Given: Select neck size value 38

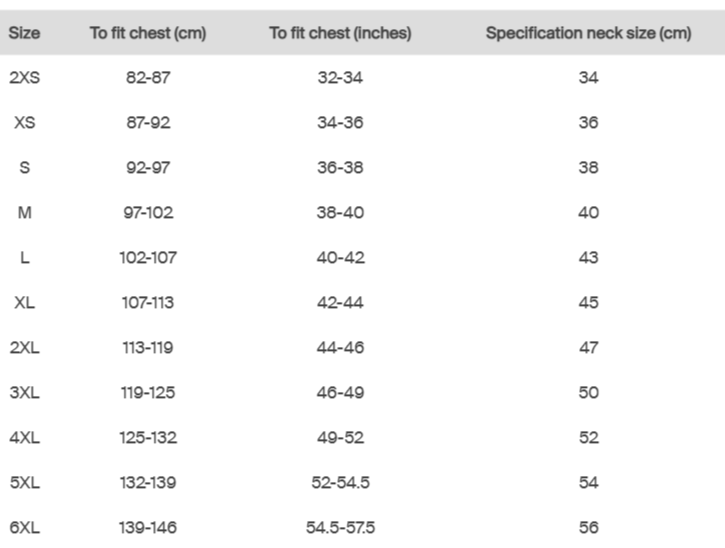Looking at the screenshot, I should [588, 168].
